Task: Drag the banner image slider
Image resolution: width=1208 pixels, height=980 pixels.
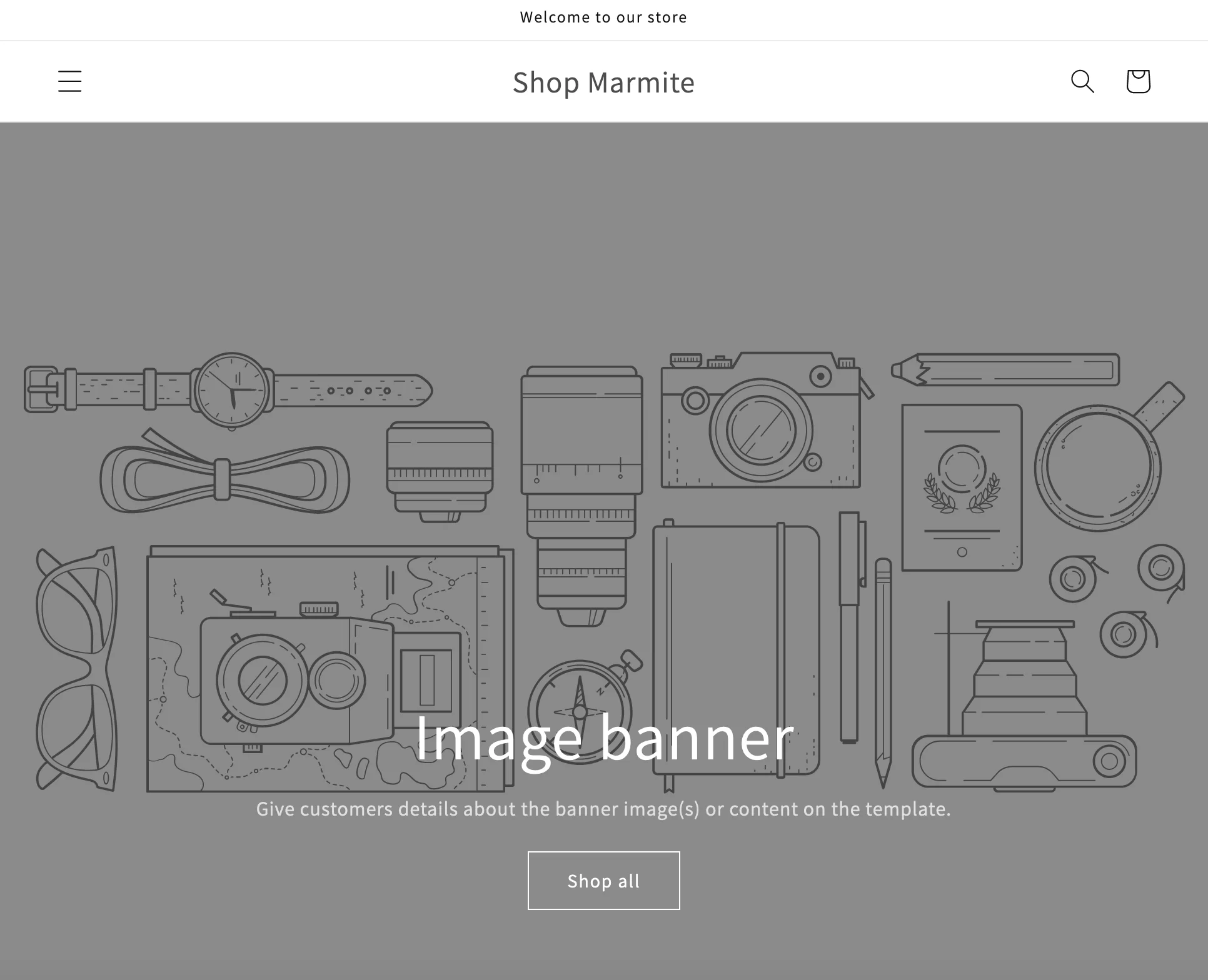Action: click(604, 550)
